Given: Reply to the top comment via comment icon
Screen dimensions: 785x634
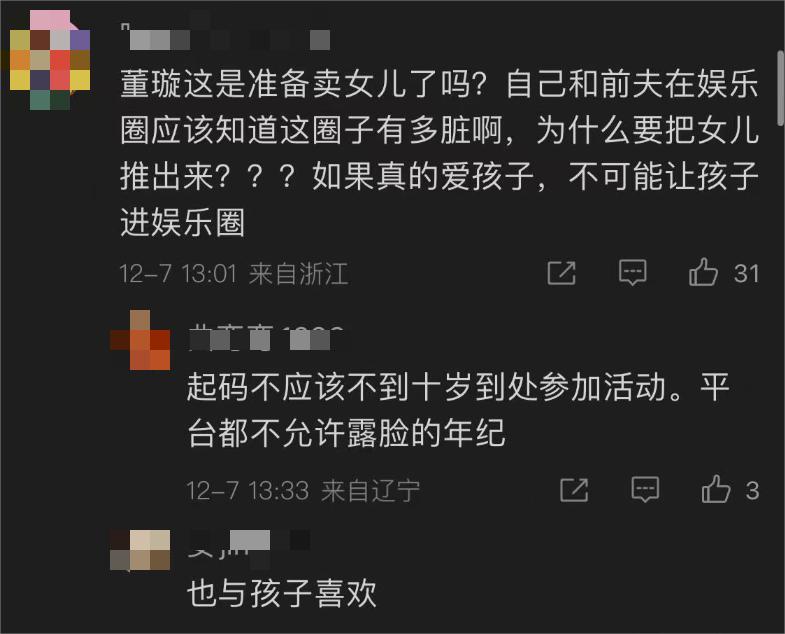Looking at the screenshot, I should coord(633,273).
